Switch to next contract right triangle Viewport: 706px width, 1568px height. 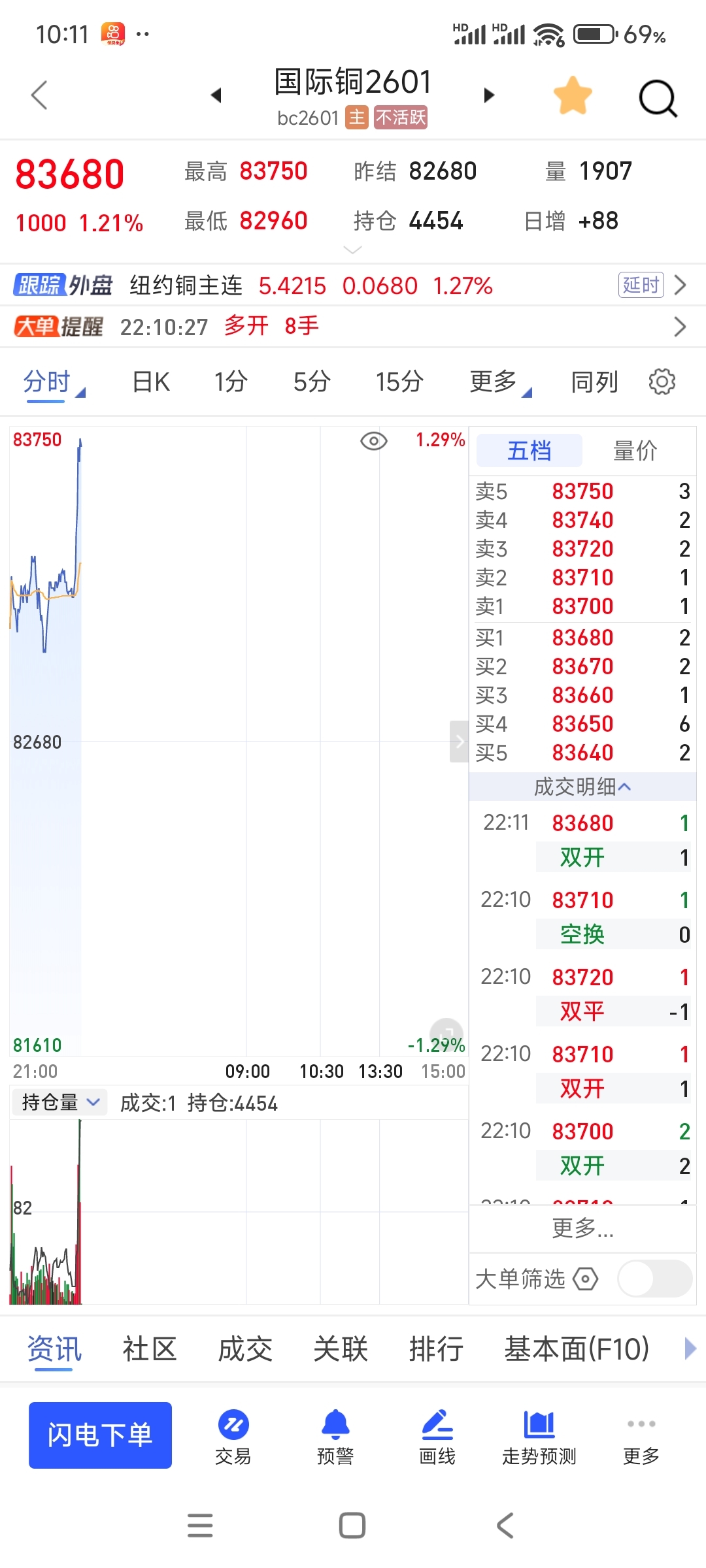tap(489, 96)
